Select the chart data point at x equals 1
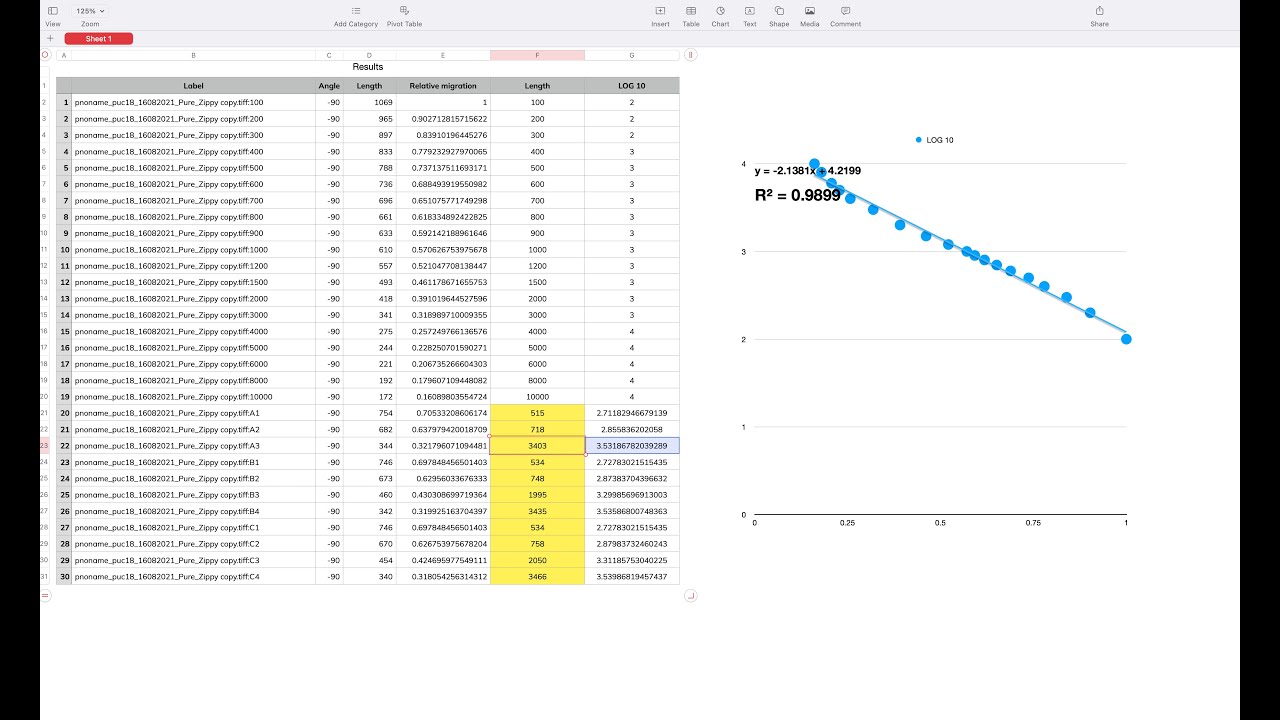This screenshot has height=720, width=1280. pyautogui.click(x=1126, y=339)
